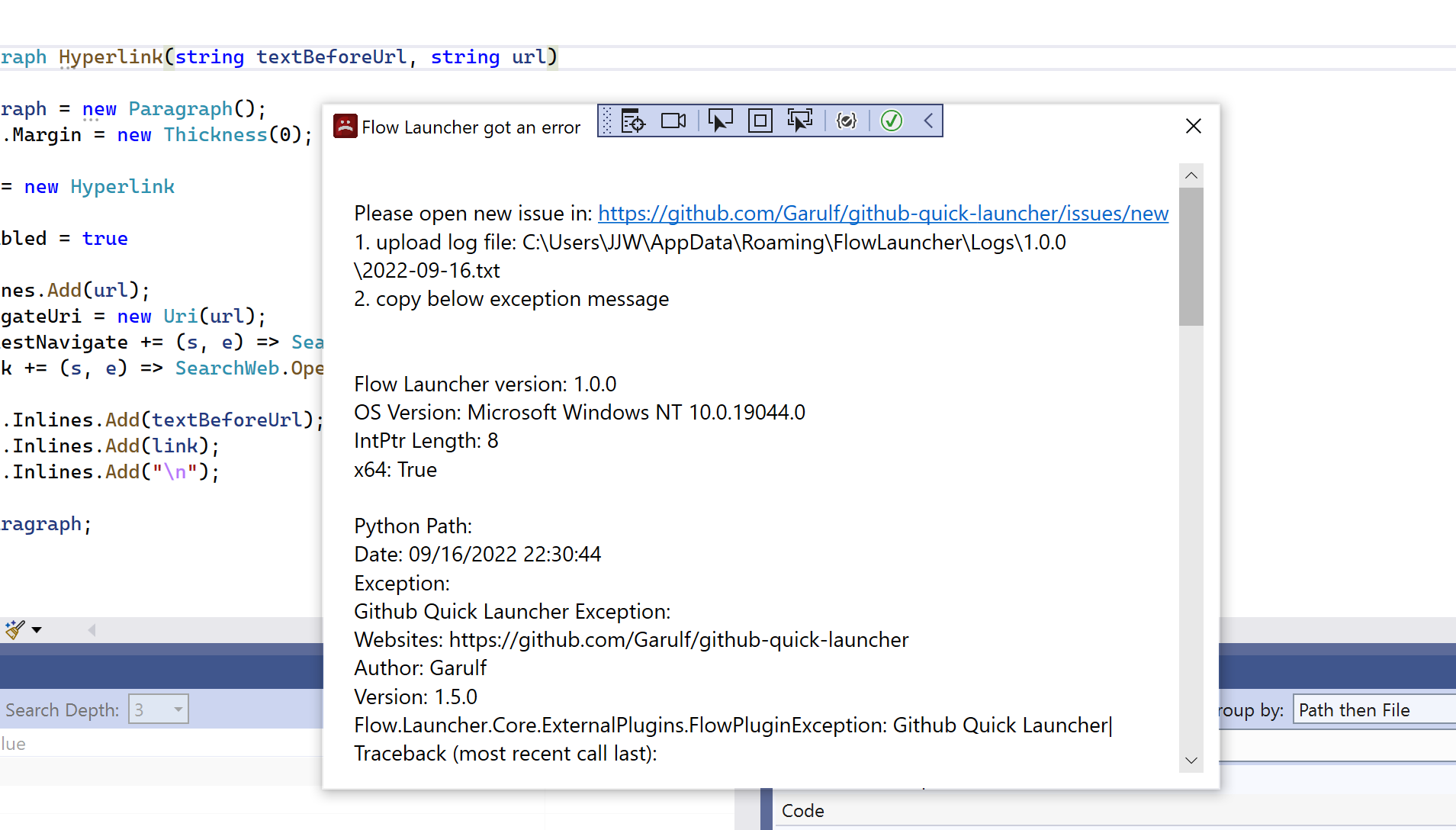The width and height of the screenshot is (1456, 830).
Task: Click the 'Python Path:' line
Action: [x=413, y=526]
